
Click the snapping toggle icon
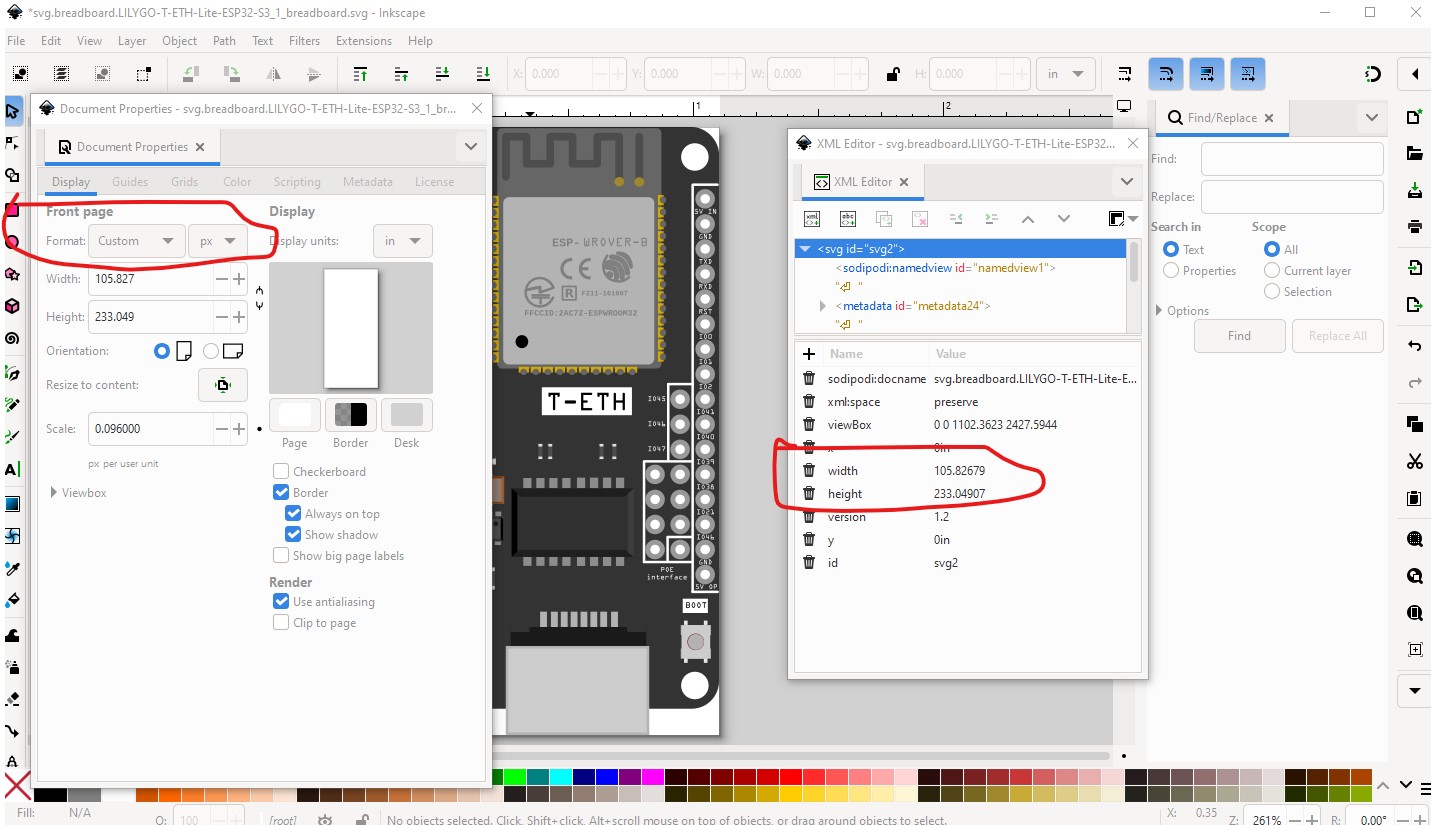pyautogui.click(x=1373, y=74)
